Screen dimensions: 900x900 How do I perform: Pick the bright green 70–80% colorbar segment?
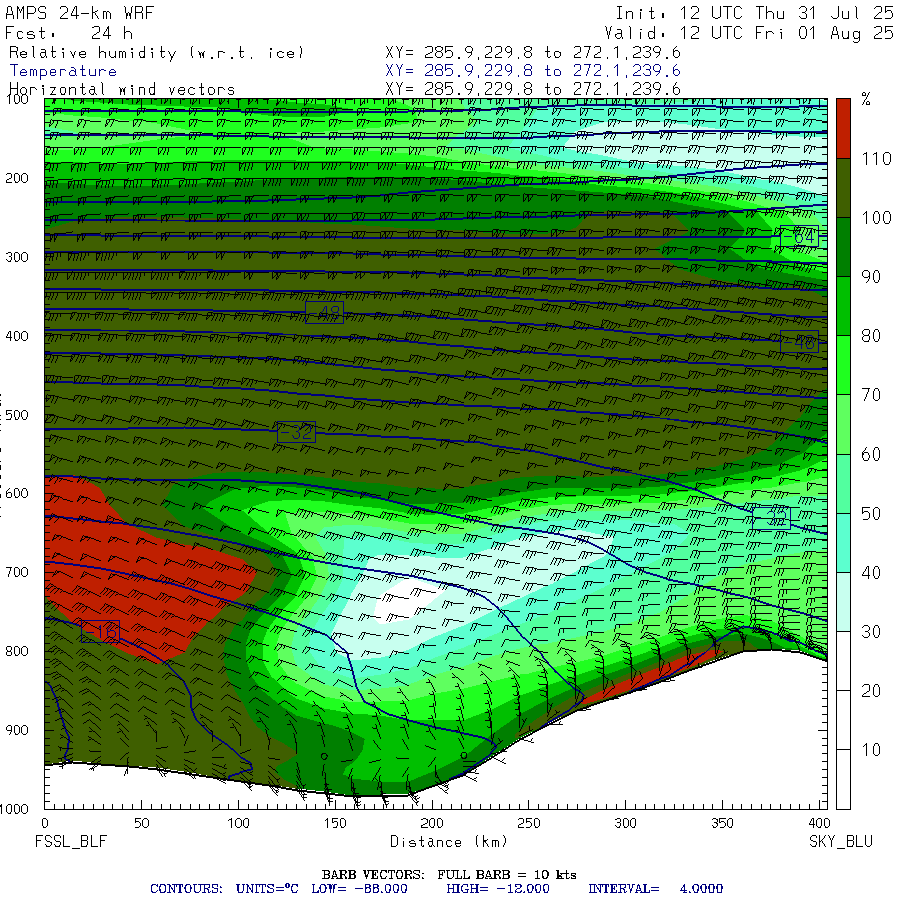(843, 365)
